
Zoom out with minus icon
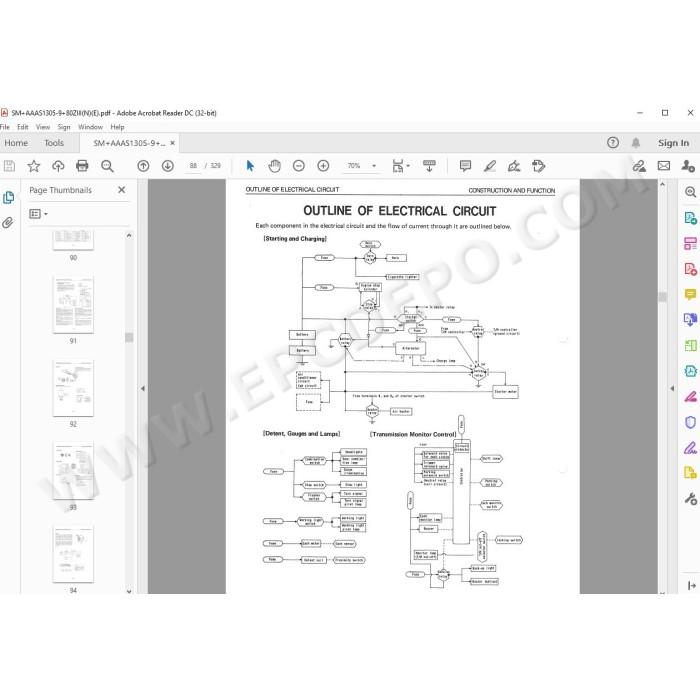[x=299, y=166]
